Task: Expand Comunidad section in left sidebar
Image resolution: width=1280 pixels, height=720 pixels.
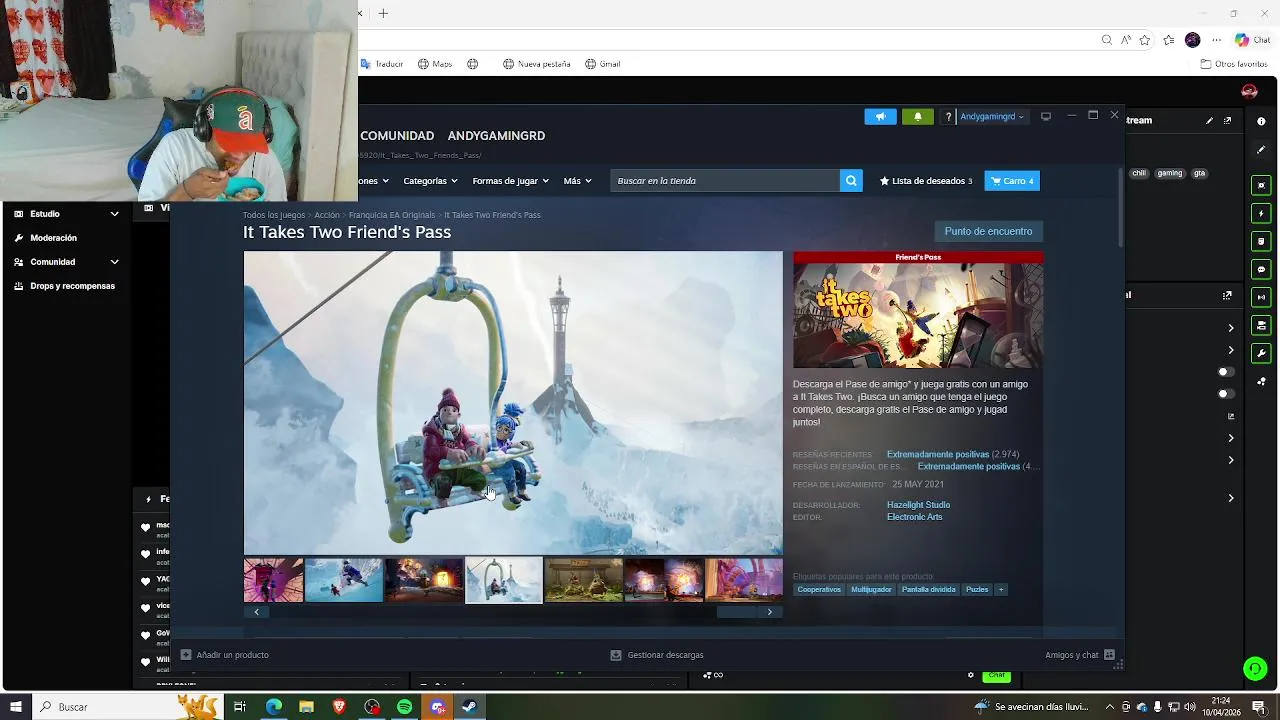Action: pos(114,262)
